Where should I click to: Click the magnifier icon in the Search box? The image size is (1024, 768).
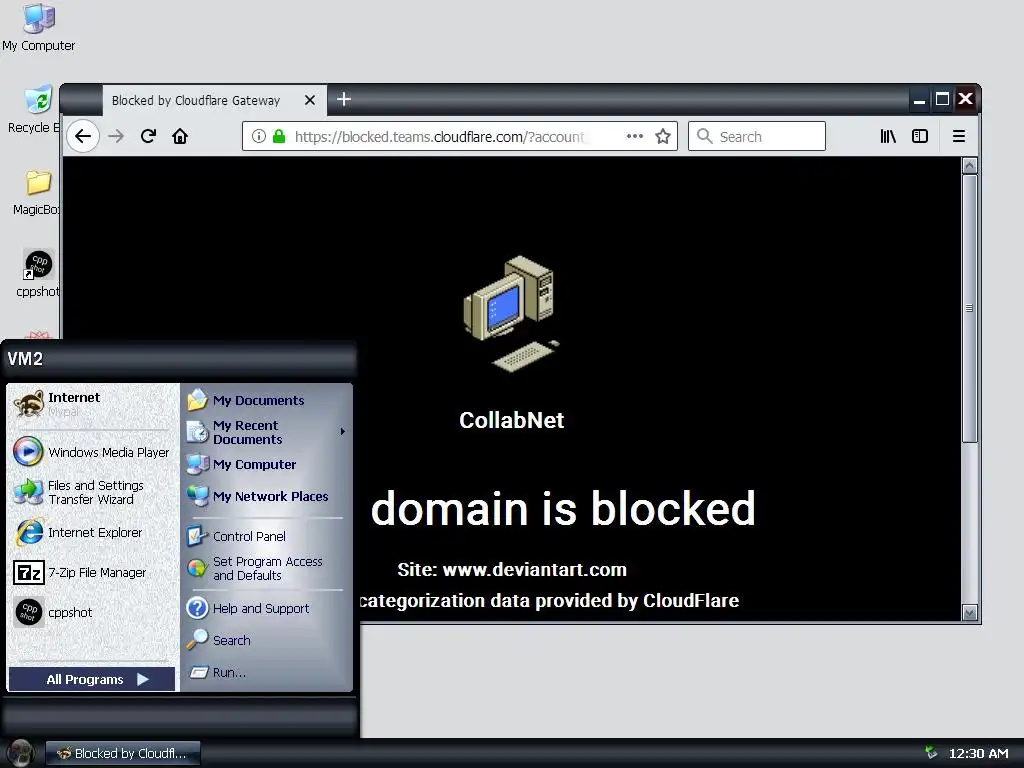(x=704, y=136)
